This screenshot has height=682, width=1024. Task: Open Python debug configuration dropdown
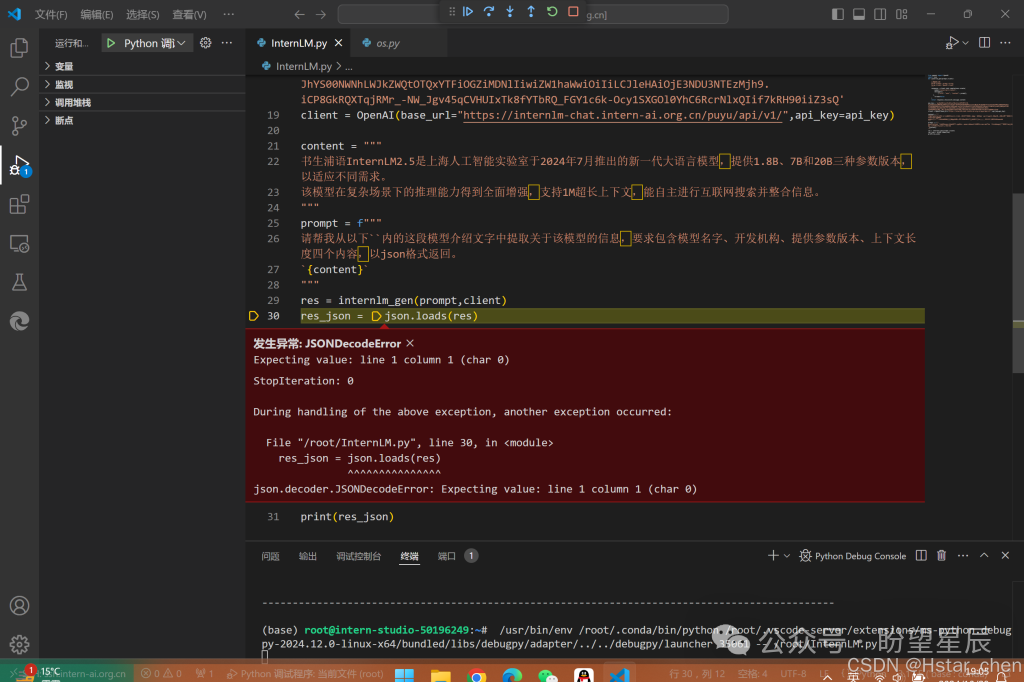click(155, 43)
